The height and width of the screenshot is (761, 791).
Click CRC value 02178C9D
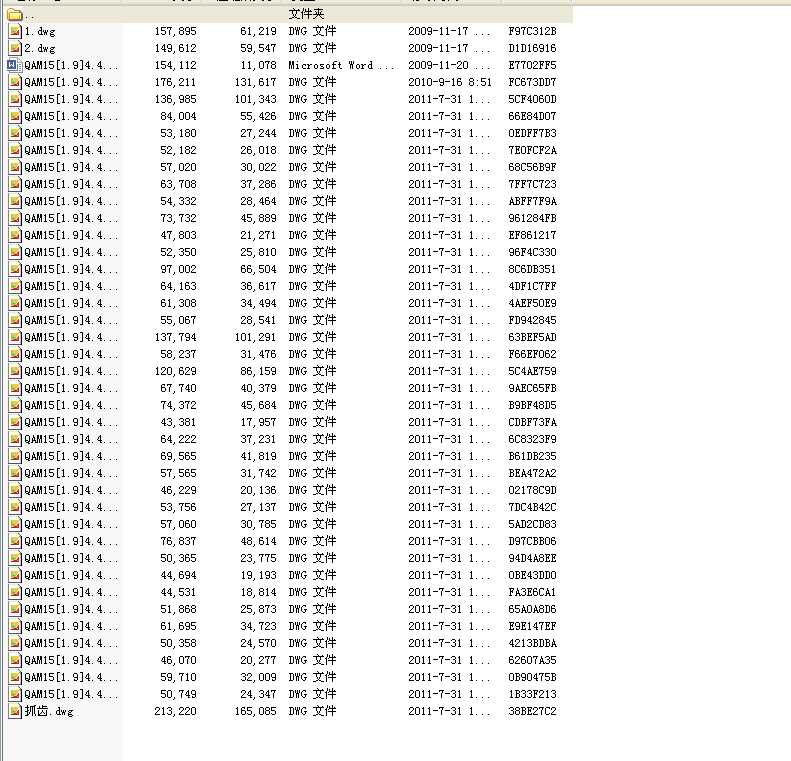(x=532, y=490)
